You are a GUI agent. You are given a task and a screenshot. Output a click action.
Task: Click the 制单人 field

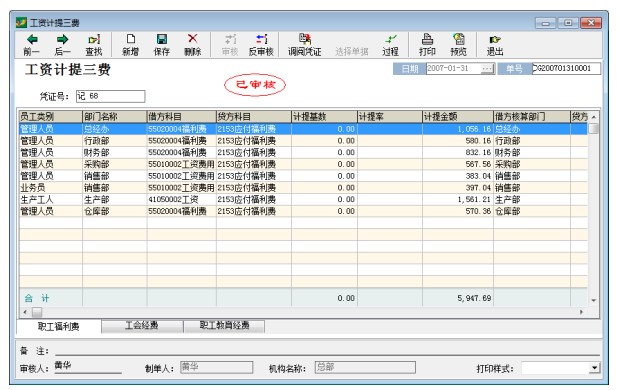click(216, 367)
